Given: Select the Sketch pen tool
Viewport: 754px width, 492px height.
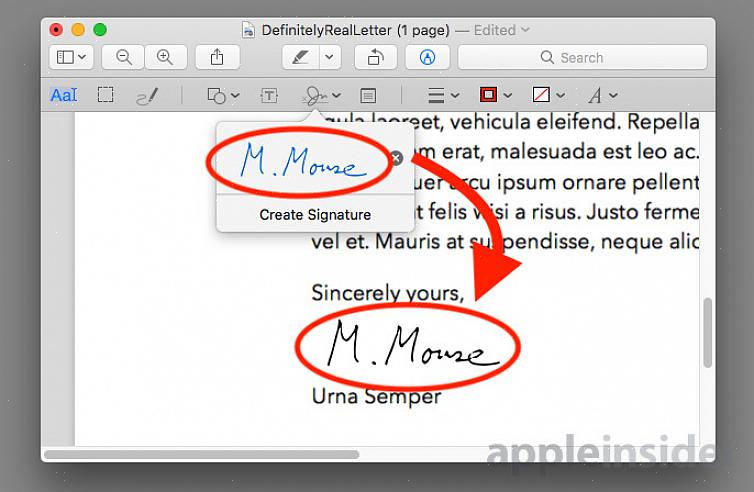Looking at the screenshot, I should (147, 96).
